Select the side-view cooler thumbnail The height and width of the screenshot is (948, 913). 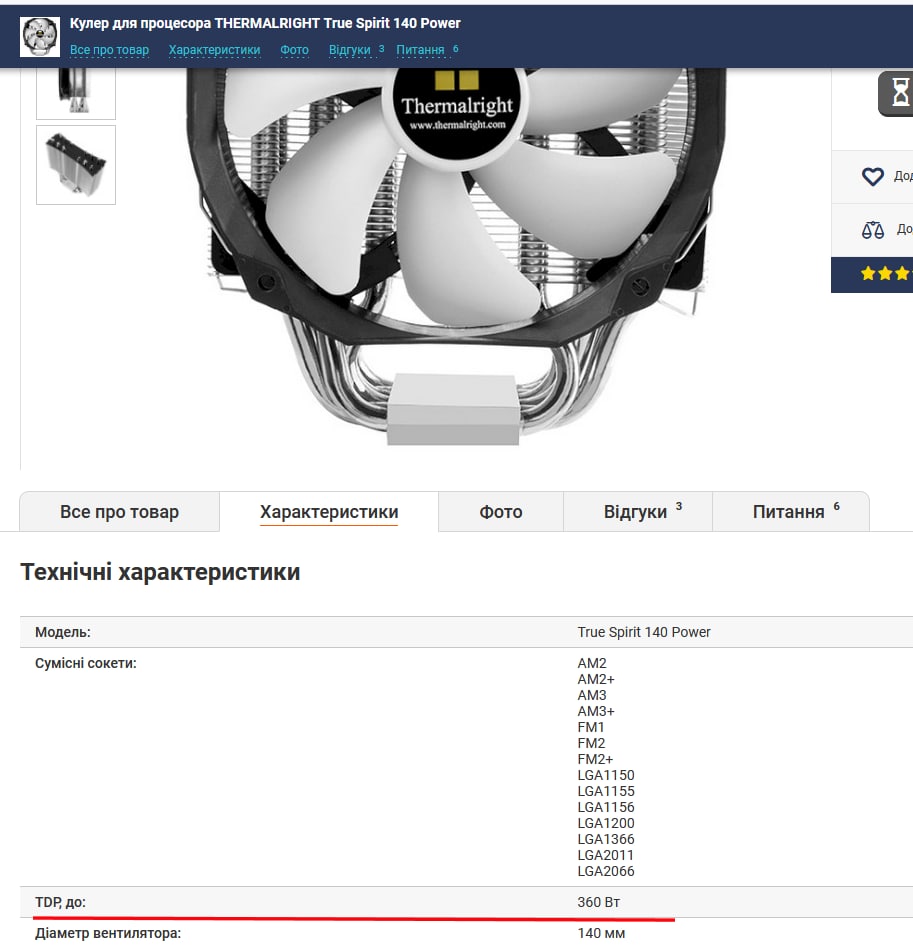[x=76, y=93]
